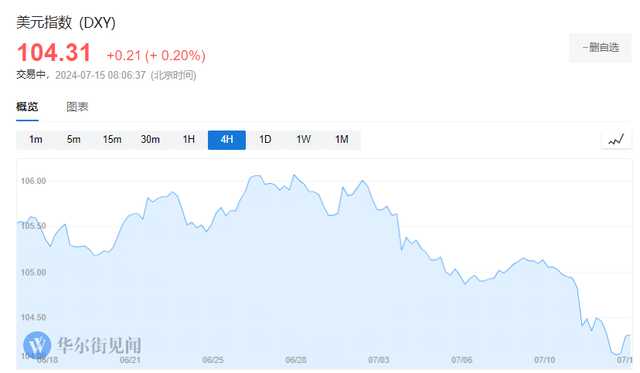Select the 5m timeframe
Screen dimensions: 640x373
point(74,140)
